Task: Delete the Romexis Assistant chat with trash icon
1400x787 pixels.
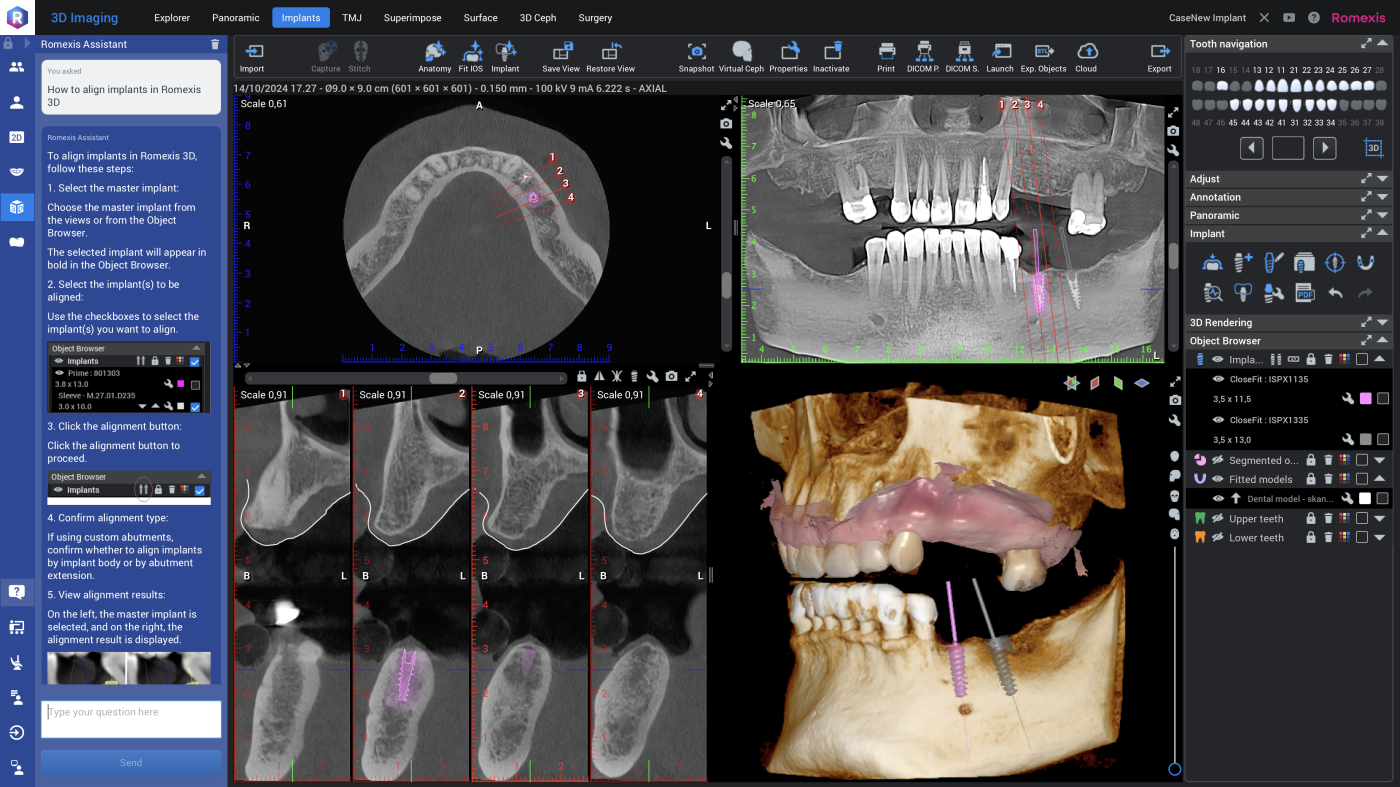Action: click(215, 44)
